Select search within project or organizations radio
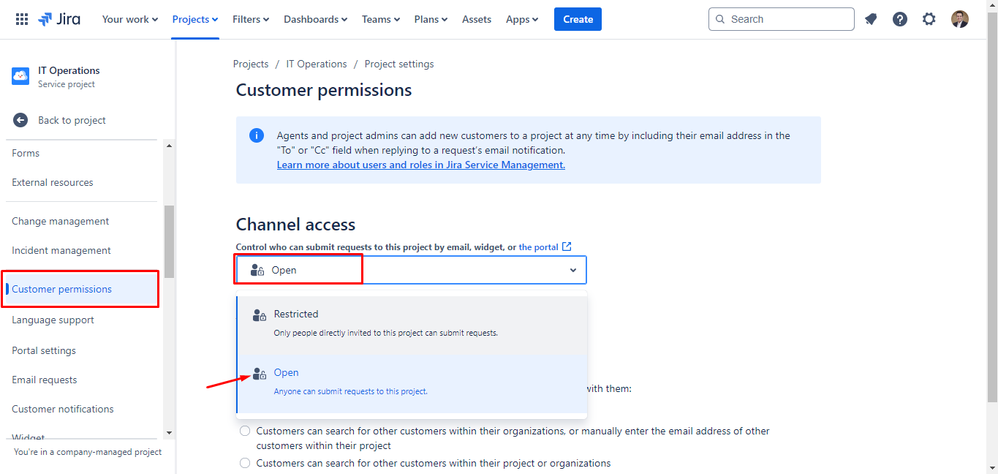Image resolution: width=998 pixels, height=474 pixels. 245,463
